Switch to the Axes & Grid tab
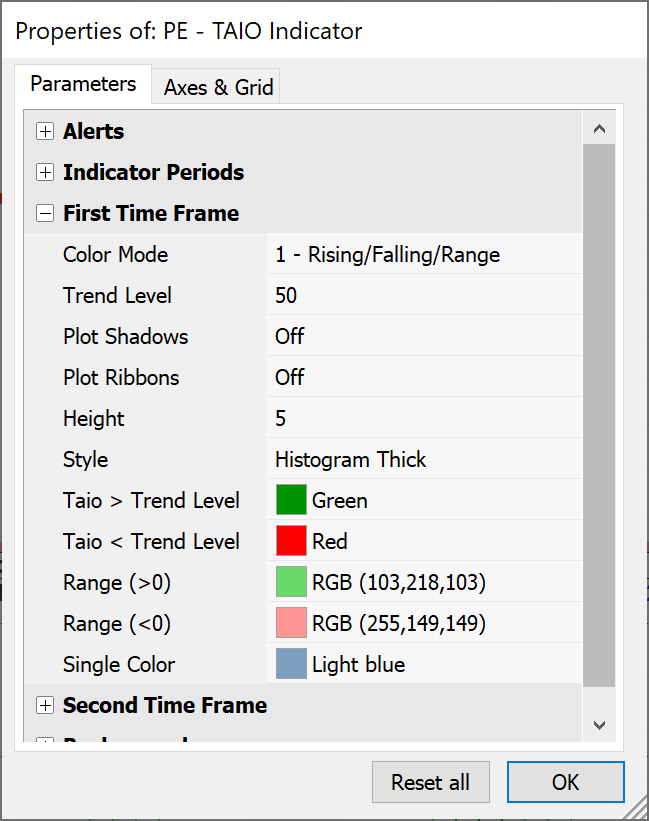Viewport: 649px width, 821px height. (218, 87)
